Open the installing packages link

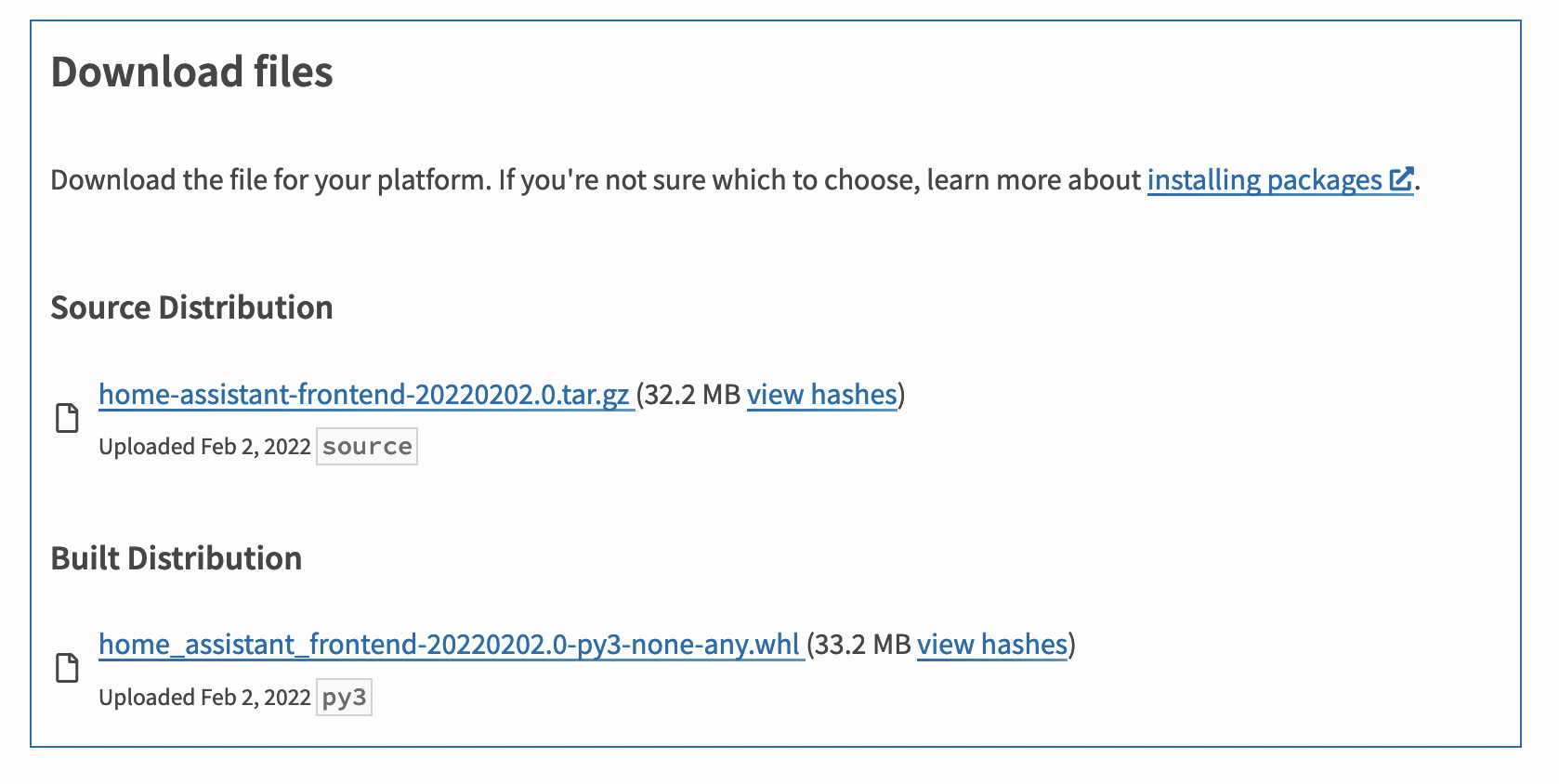coord(1266,180)
